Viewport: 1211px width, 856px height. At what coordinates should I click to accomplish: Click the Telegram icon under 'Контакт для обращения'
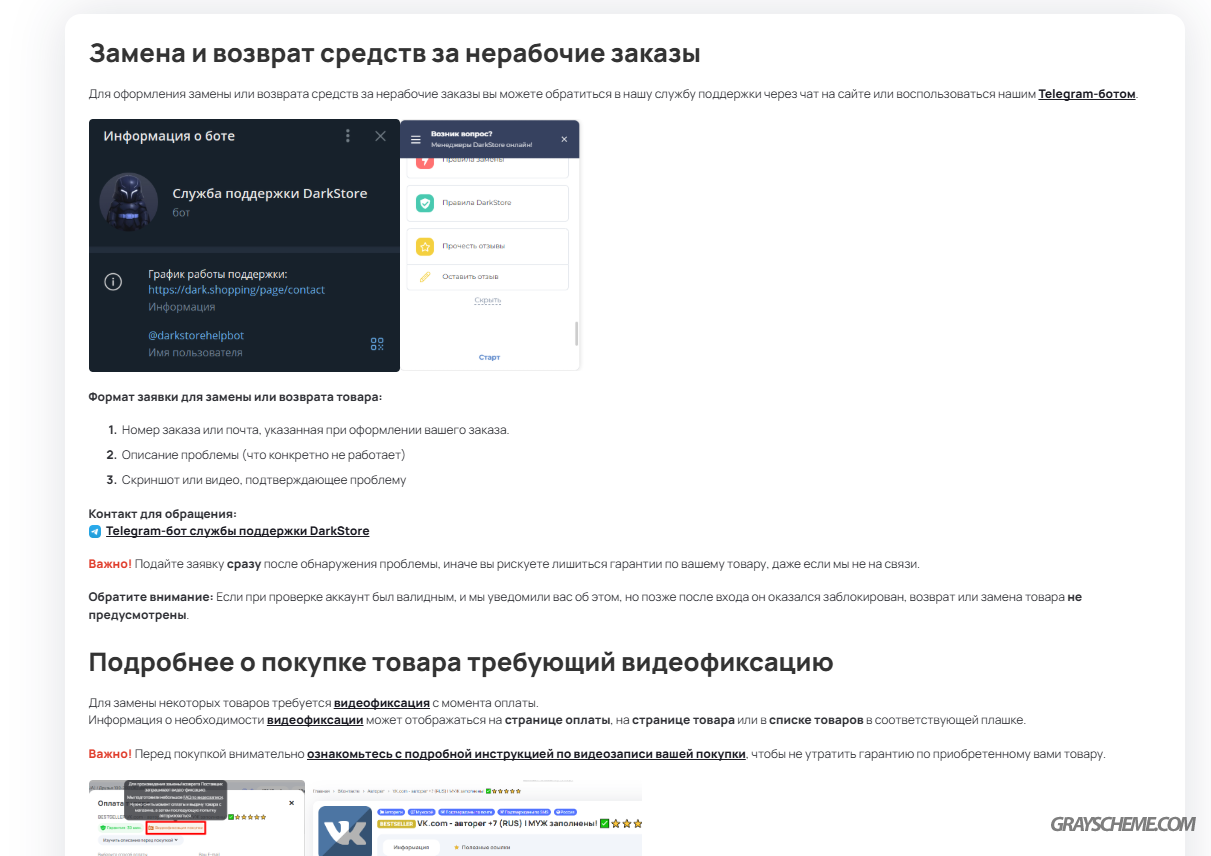tap(95, 531)
